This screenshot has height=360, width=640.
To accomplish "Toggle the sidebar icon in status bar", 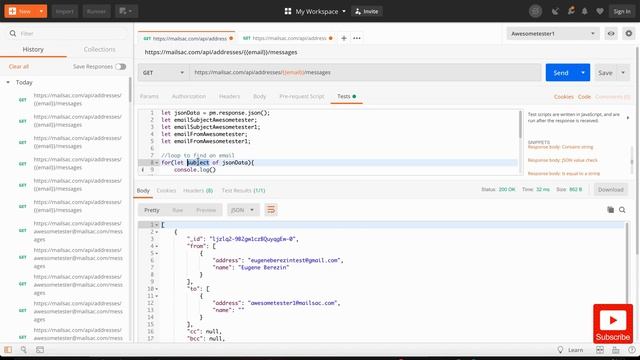I will coord(8,350).
